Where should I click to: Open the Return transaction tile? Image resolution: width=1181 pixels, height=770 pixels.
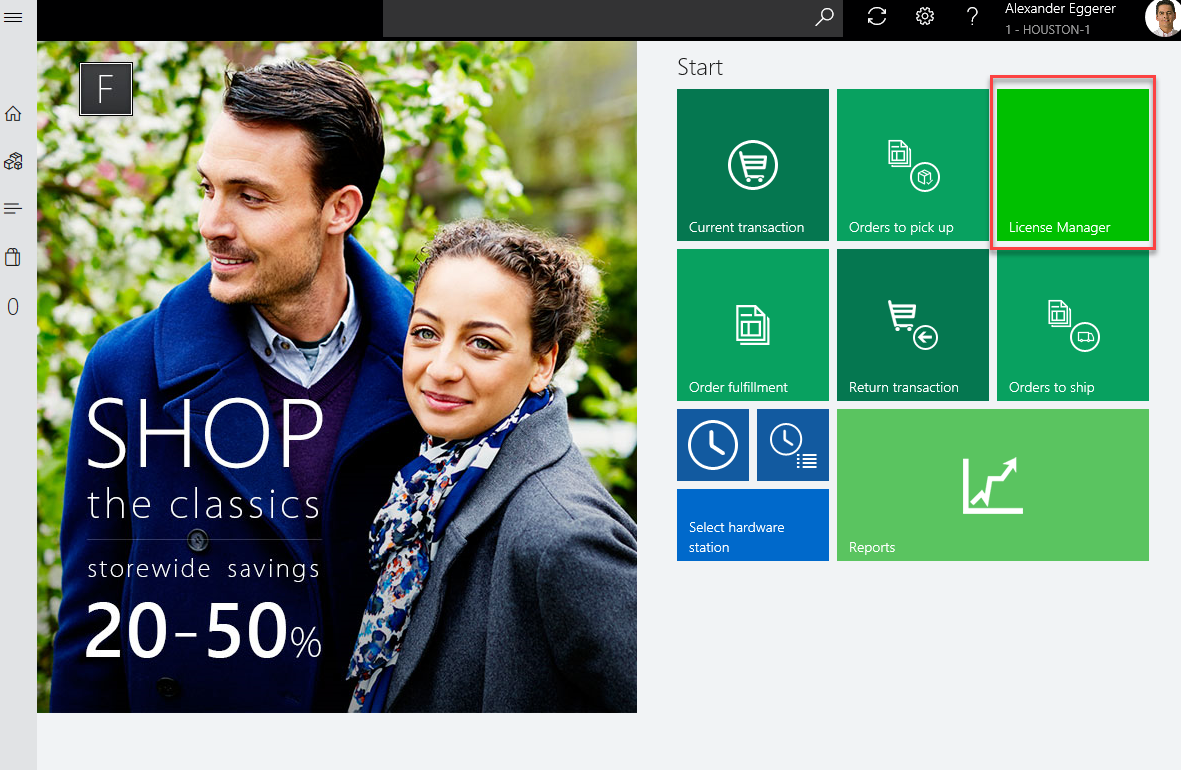913,325
